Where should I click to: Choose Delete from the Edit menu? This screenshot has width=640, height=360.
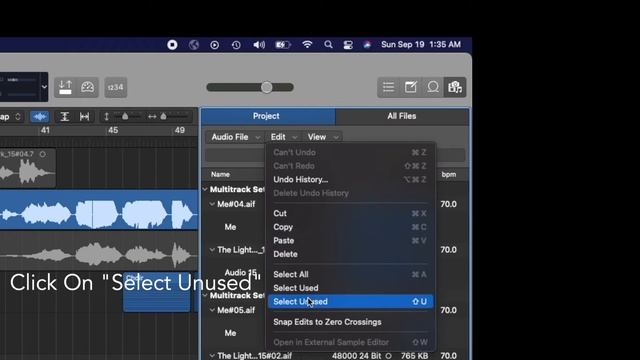350,254
